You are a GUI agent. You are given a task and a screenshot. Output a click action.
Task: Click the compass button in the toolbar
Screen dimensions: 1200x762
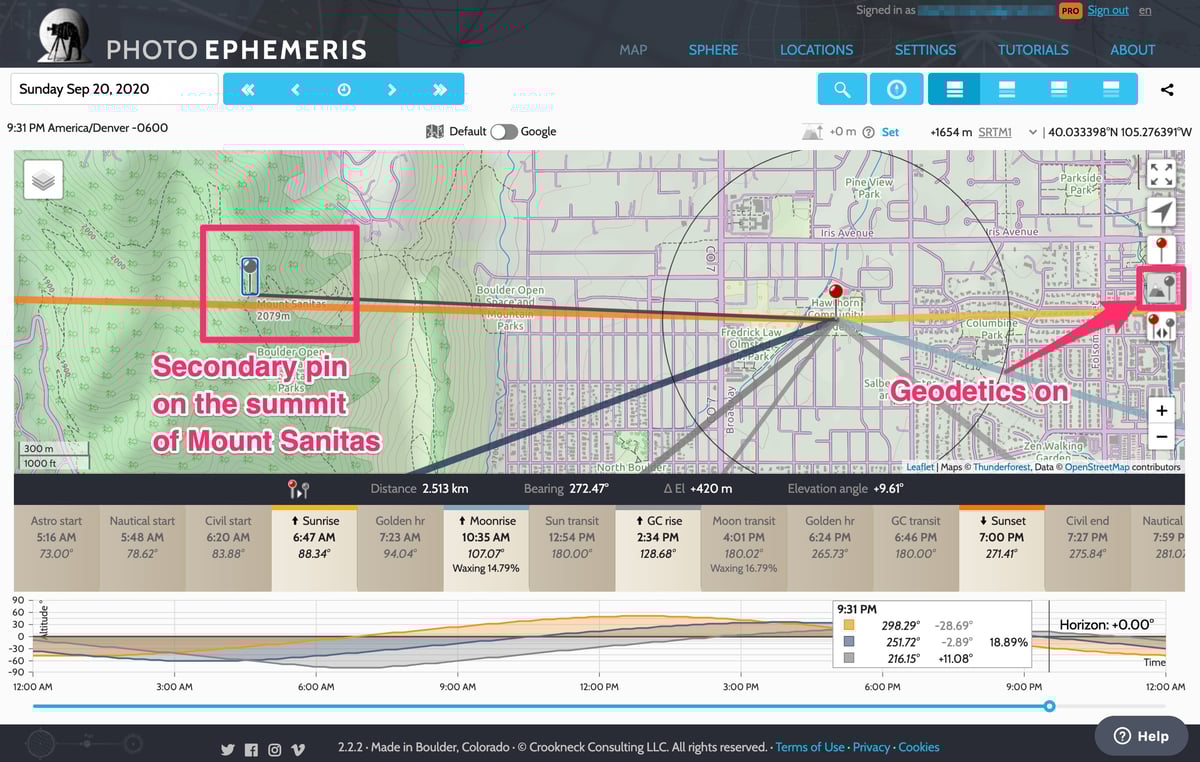click(896, 89)
